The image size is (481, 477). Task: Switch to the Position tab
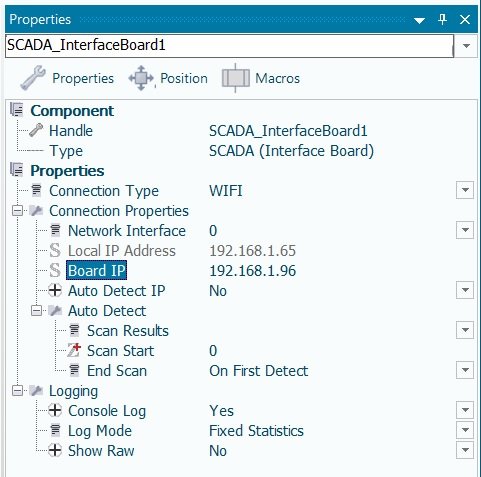pyautogui.click(x=168, y=78)
